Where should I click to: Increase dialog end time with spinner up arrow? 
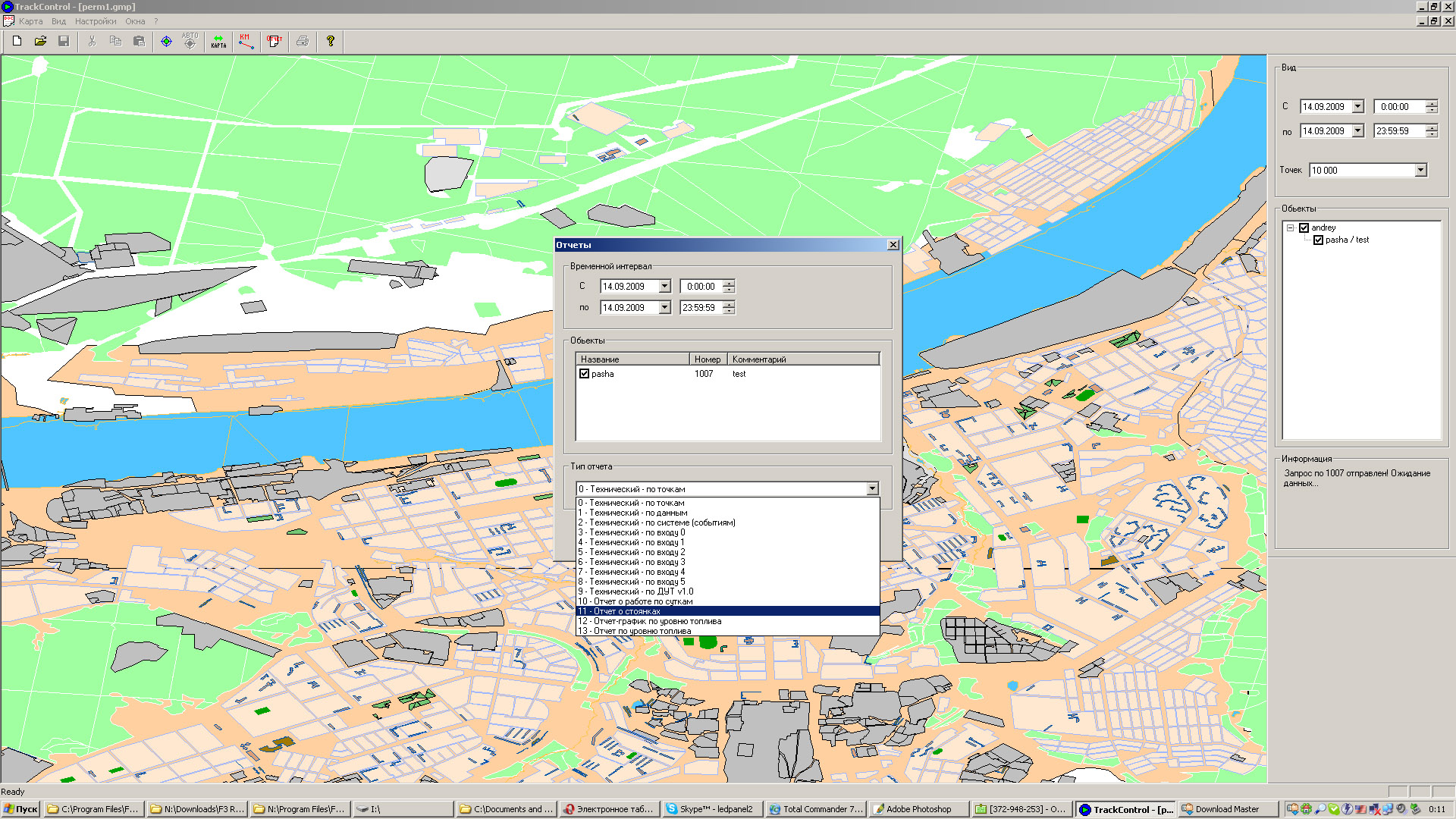(729, 304)
